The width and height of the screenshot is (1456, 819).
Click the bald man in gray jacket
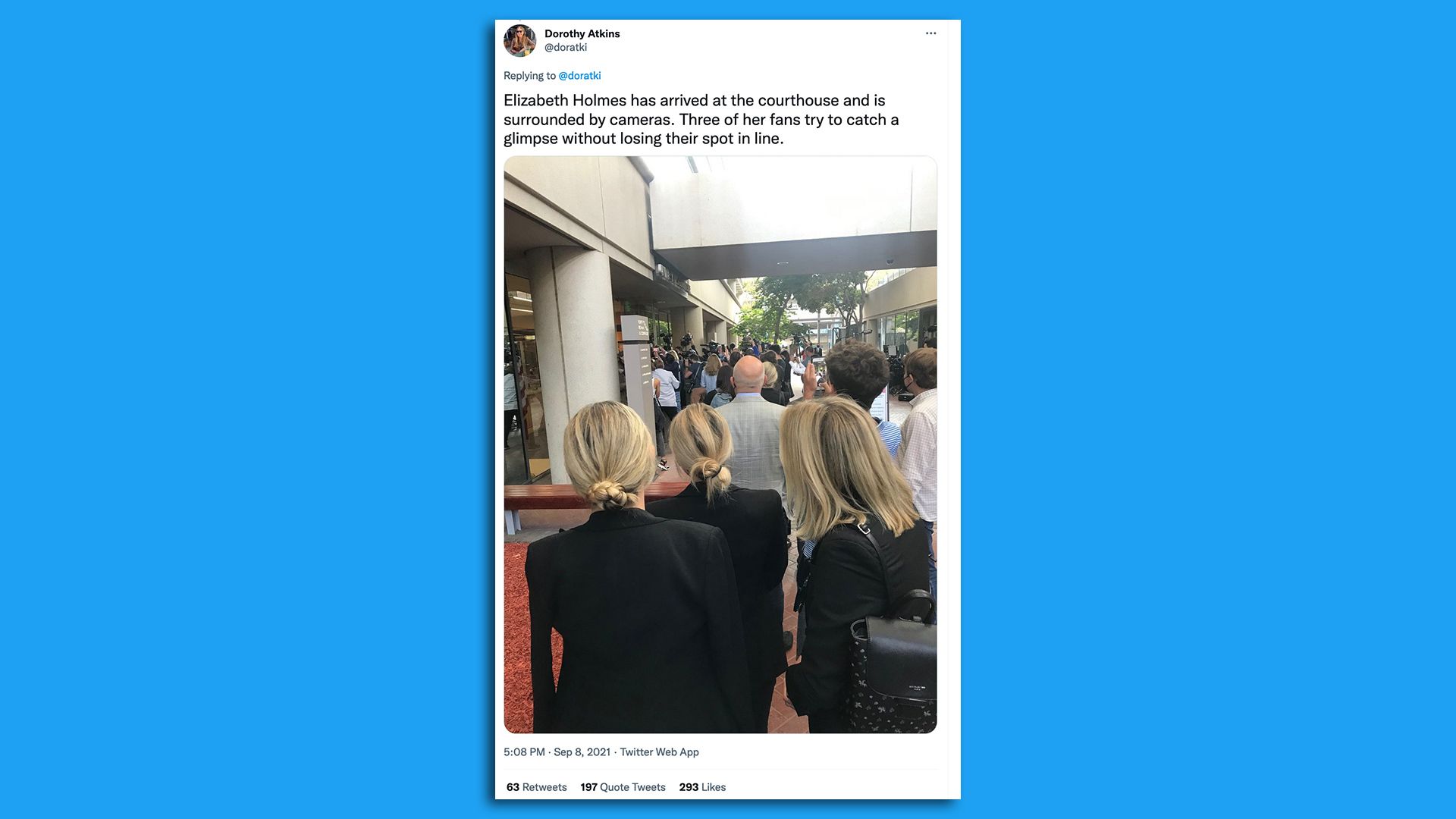coord(749,425)
